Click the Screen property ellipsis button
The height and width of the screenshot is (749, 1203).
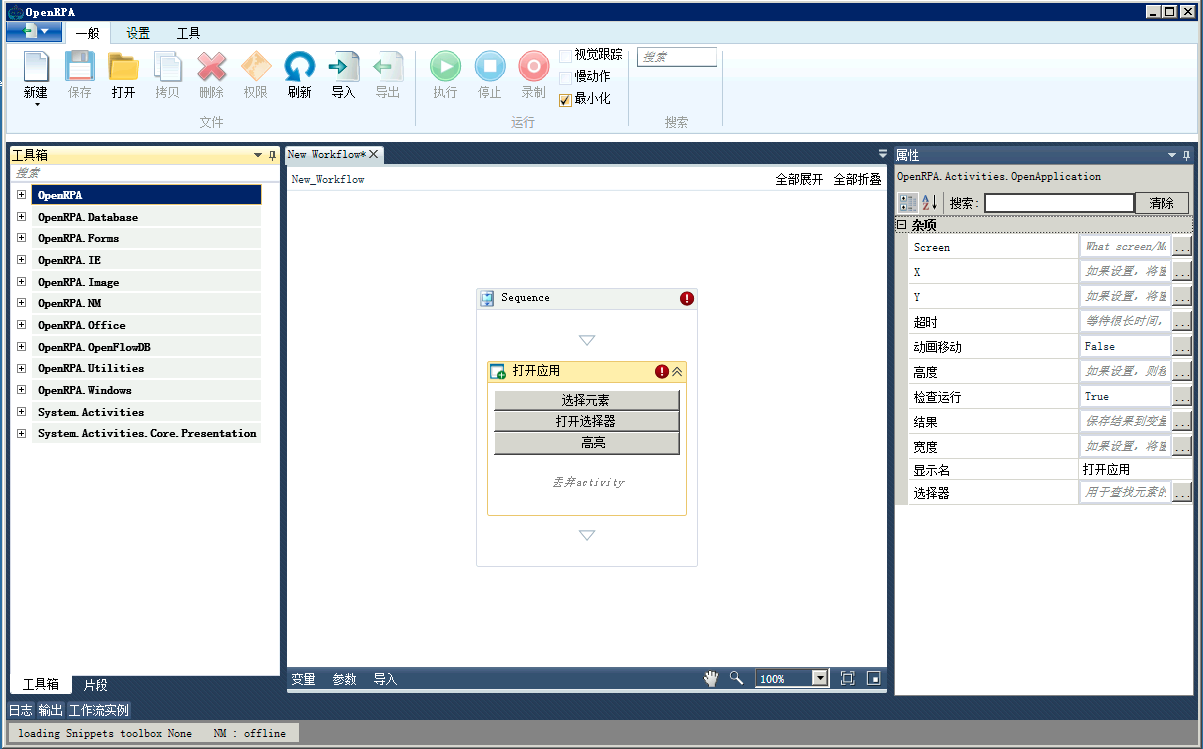[x=1182, y=246]
